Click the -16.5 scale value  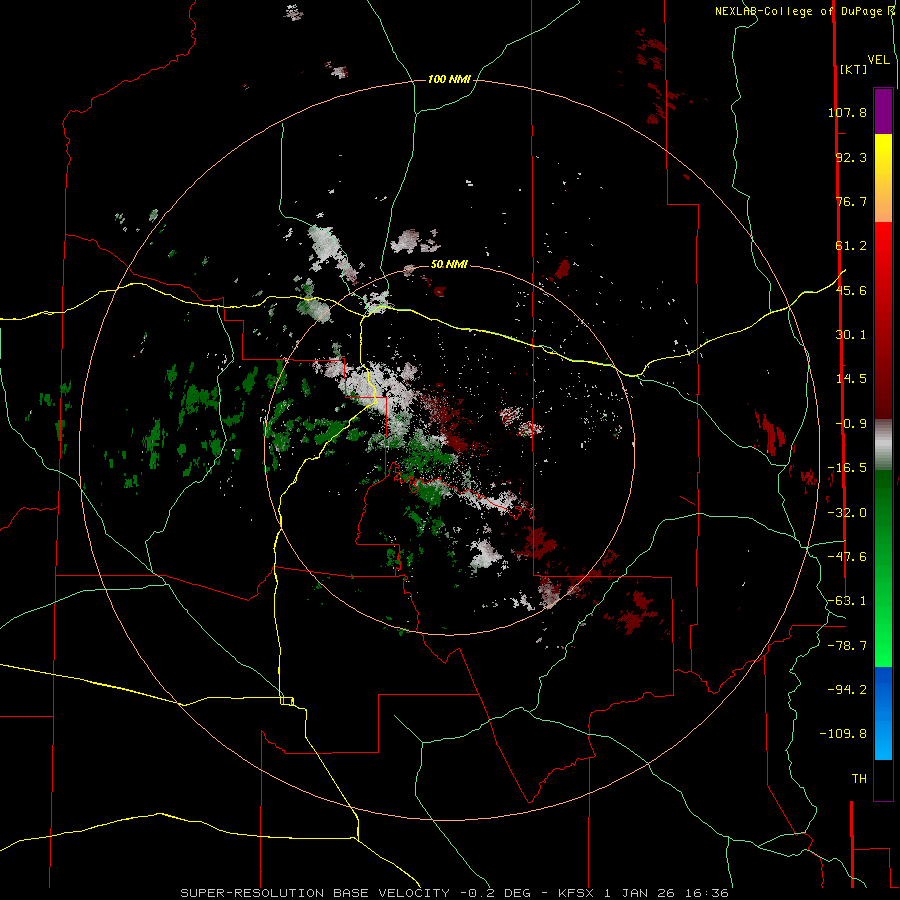pyautogui.click(x=847, y=468)
